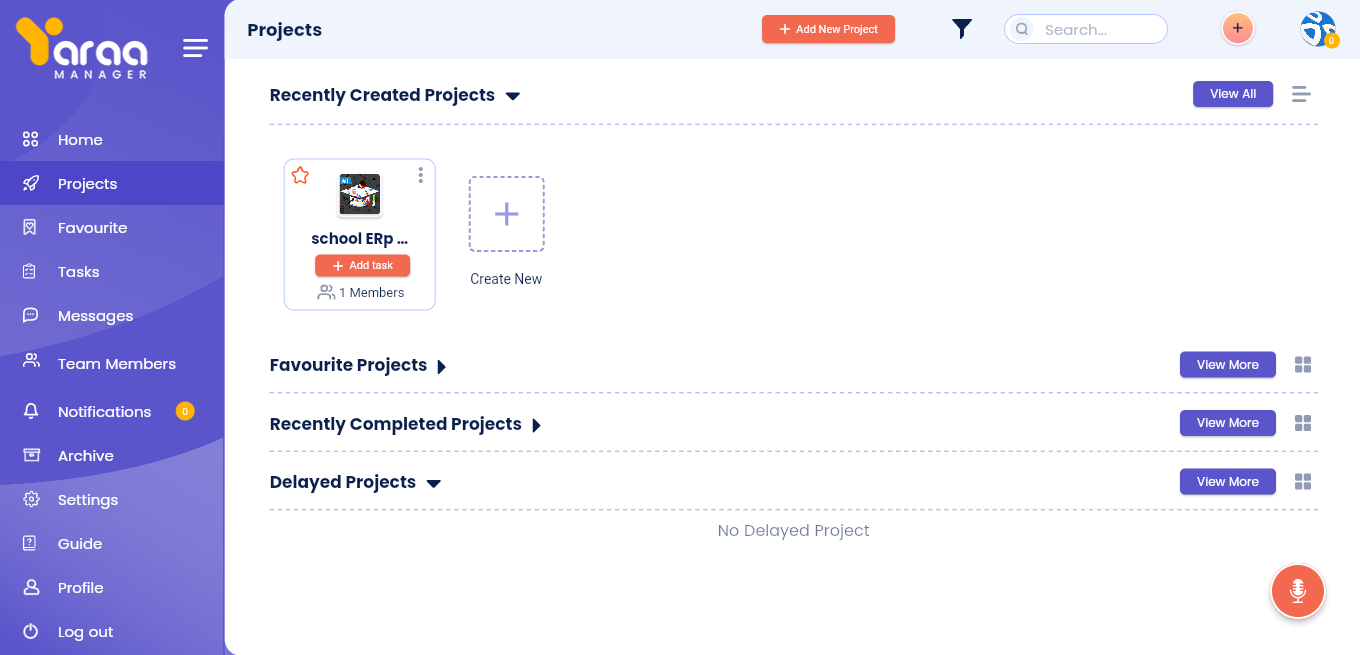Open Tasks in the sidebar
The height and width of the screenshot is (655, 1360).
(x=78, y=272)
